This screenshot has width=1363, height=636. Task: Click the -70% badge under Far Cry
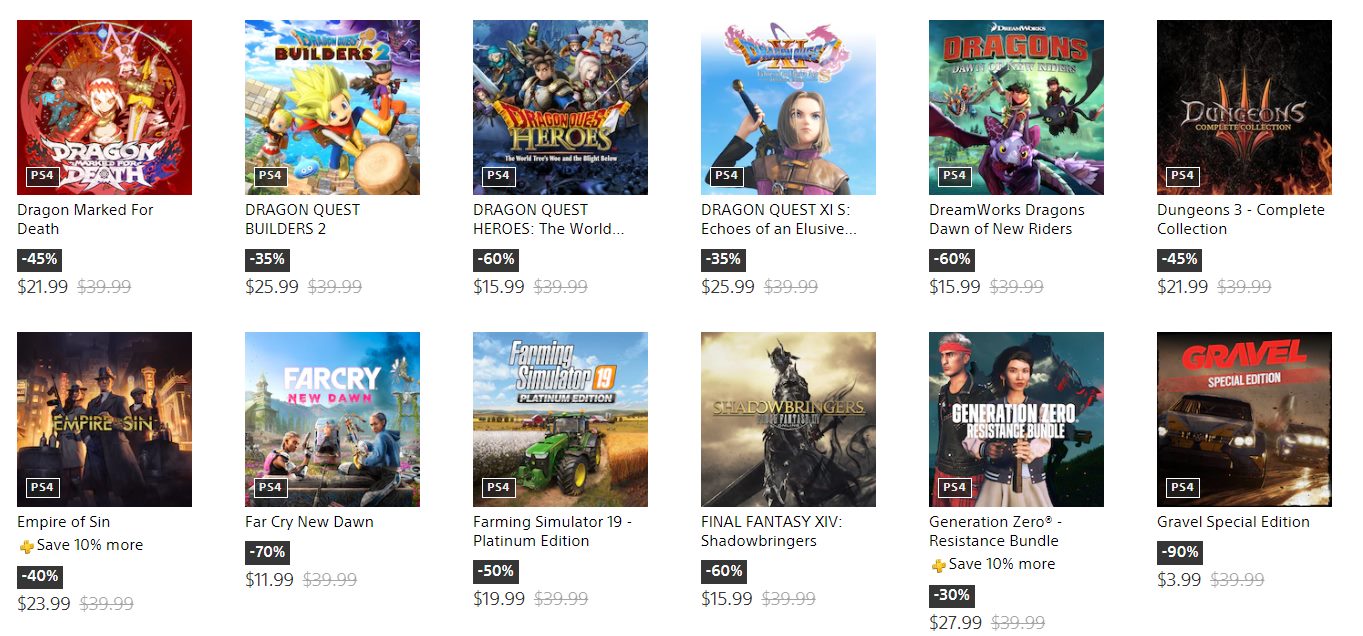coord(267,552)
